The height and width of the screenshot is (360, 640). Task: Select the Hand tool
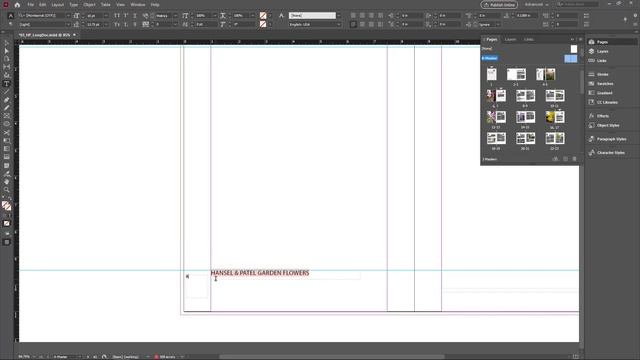(x=7, y=182)
